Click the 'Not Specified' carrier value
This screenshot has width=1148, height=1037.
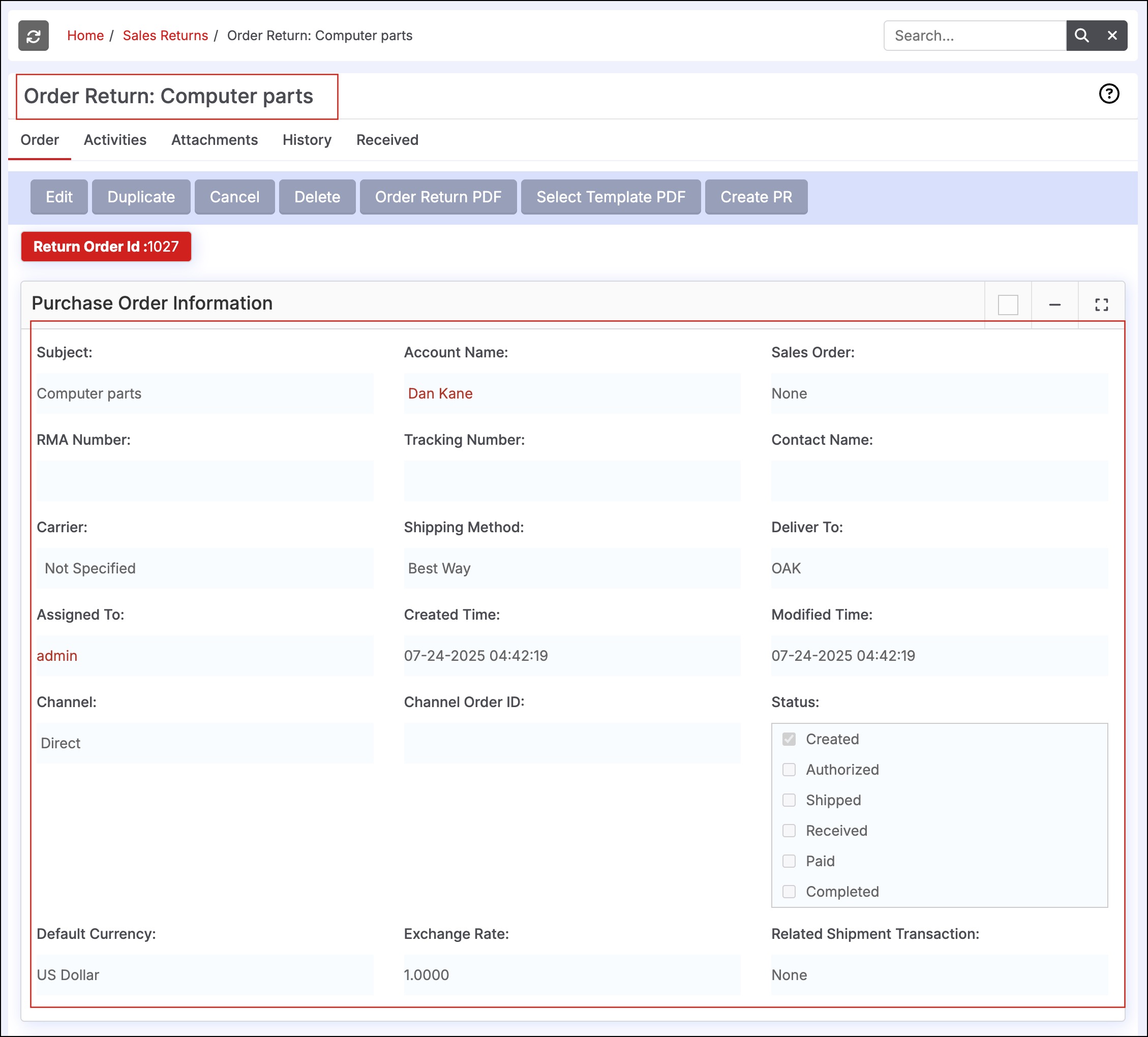90,568
